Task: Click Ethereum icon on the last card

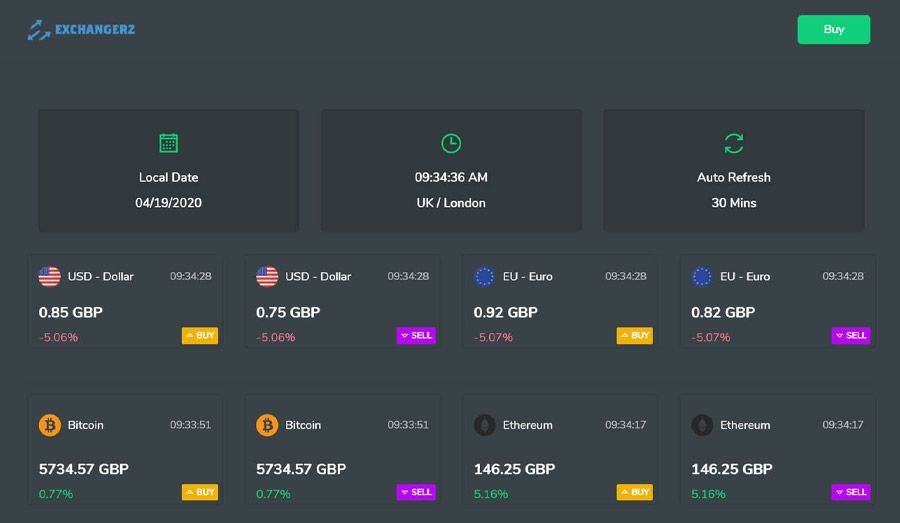Action: (x=701, y=425)
